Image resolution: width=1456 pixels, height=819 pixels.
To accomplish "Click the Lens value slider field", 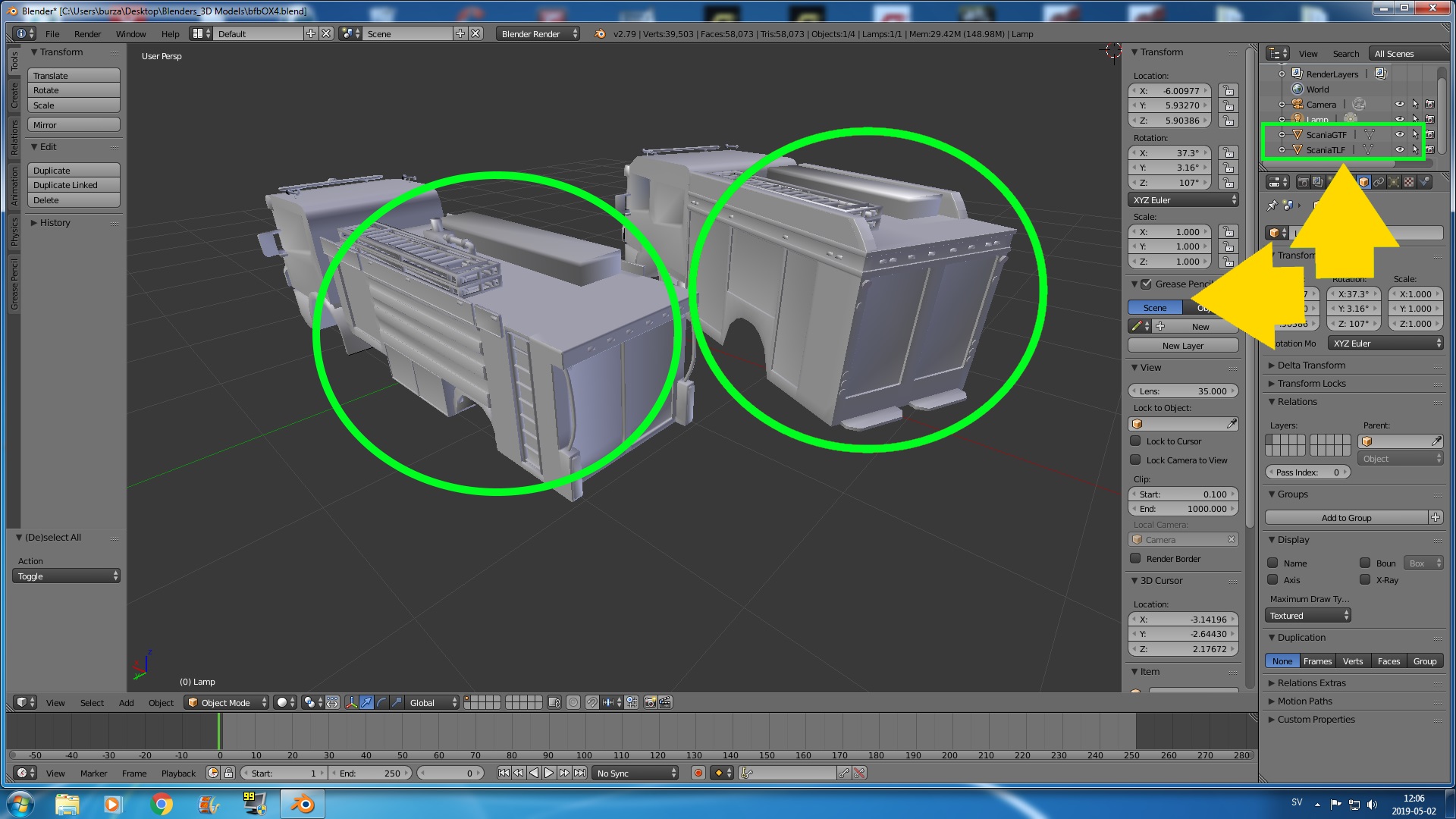I will coord(1183,391).
